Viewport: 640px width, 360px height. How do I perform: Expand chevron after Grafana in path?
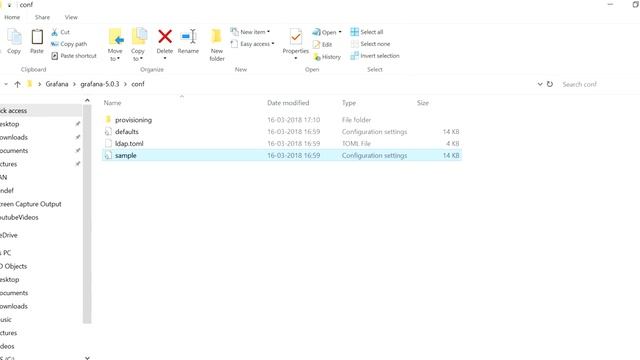coord(74,84)
